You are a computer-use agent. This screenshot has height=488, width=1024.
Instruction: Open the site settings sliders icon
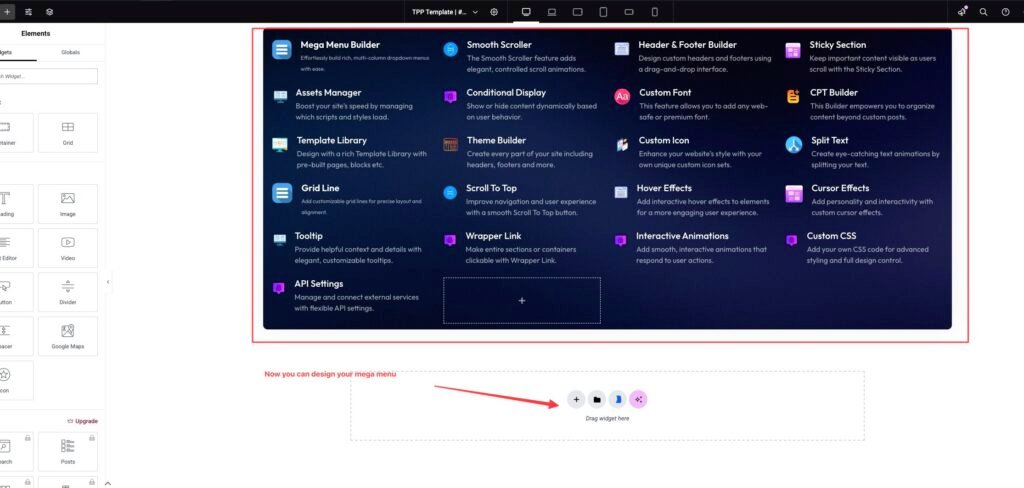29,12
